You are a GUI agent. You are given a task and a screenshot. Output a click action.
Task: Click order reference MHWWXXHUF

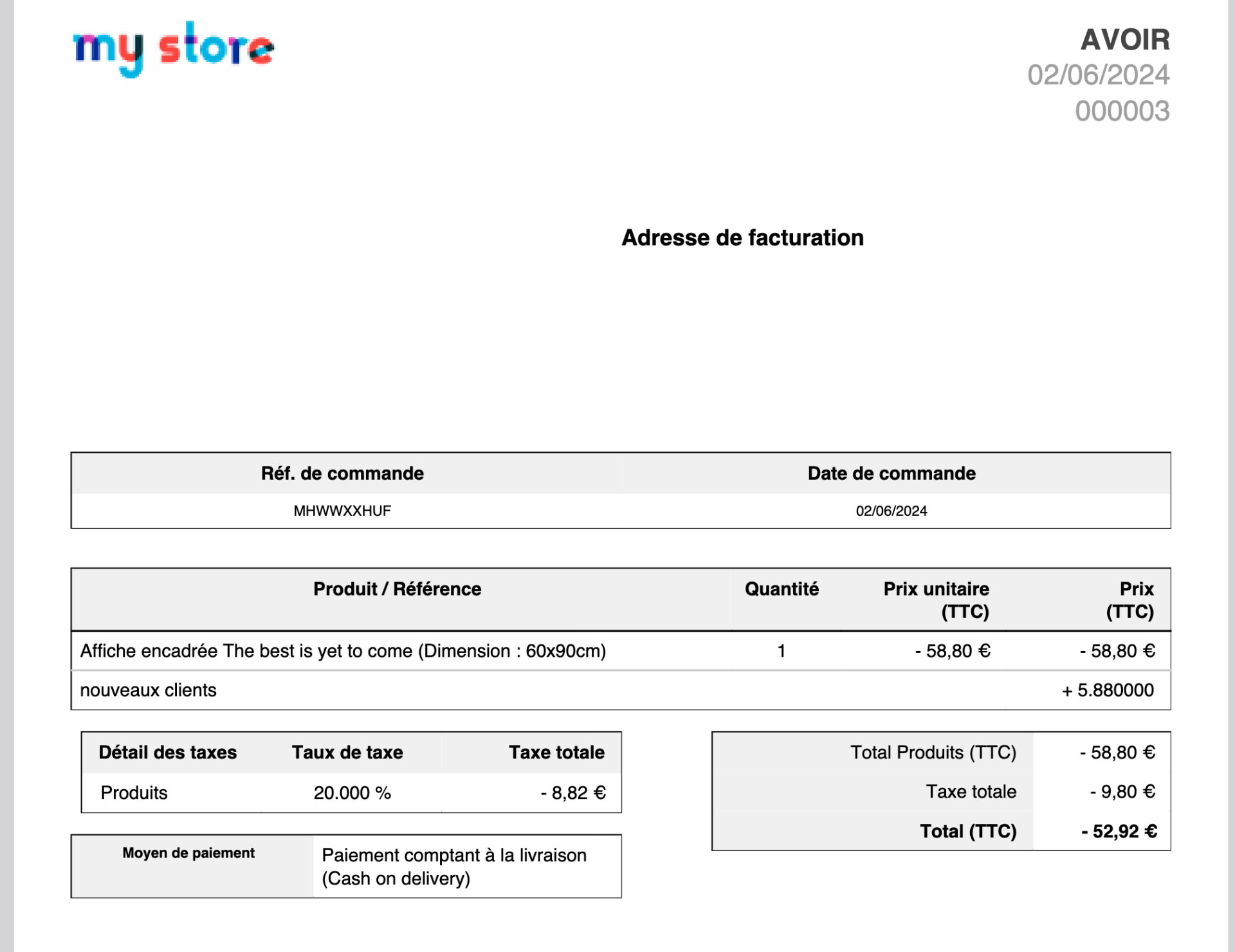point(342,511)
